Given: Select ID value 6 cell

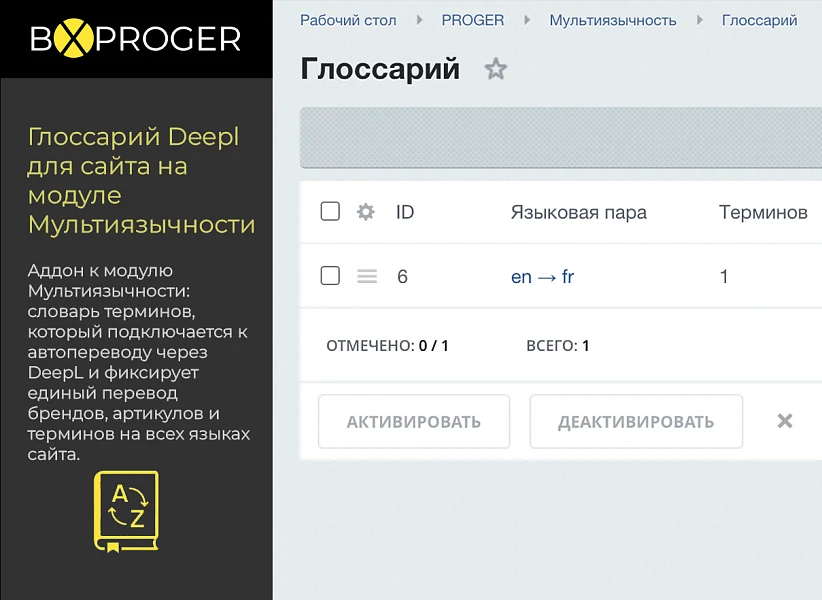Looking at the screenshot, I should click(x=402, y=276).
